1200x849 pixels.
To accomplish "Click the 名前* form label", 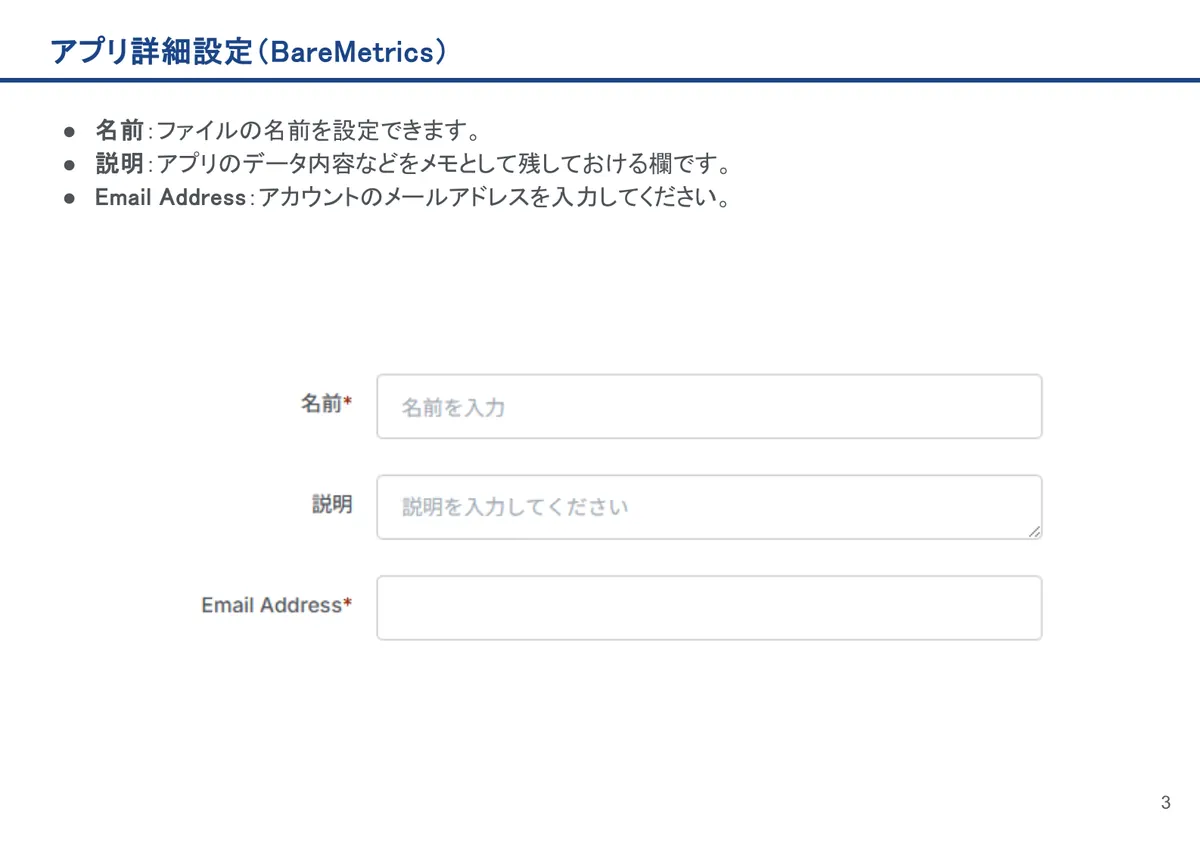I will (326, 404).
